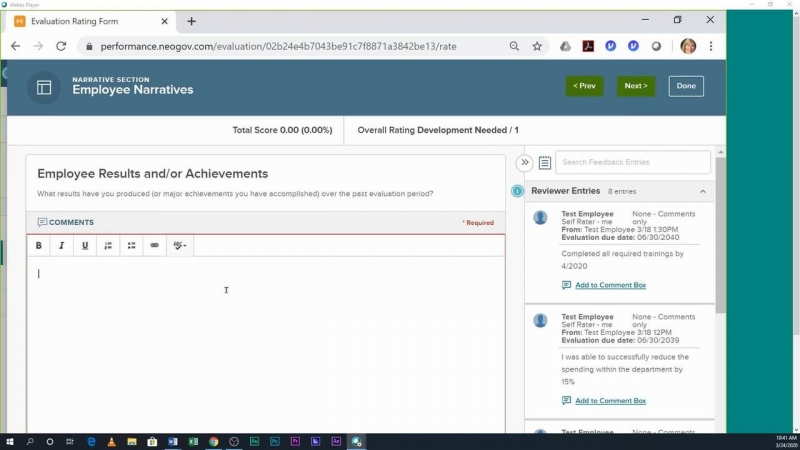Image resolution: width=800 pixels, height=450 pixels.
Task: Click the Next button
Action: tap(635, 86)
